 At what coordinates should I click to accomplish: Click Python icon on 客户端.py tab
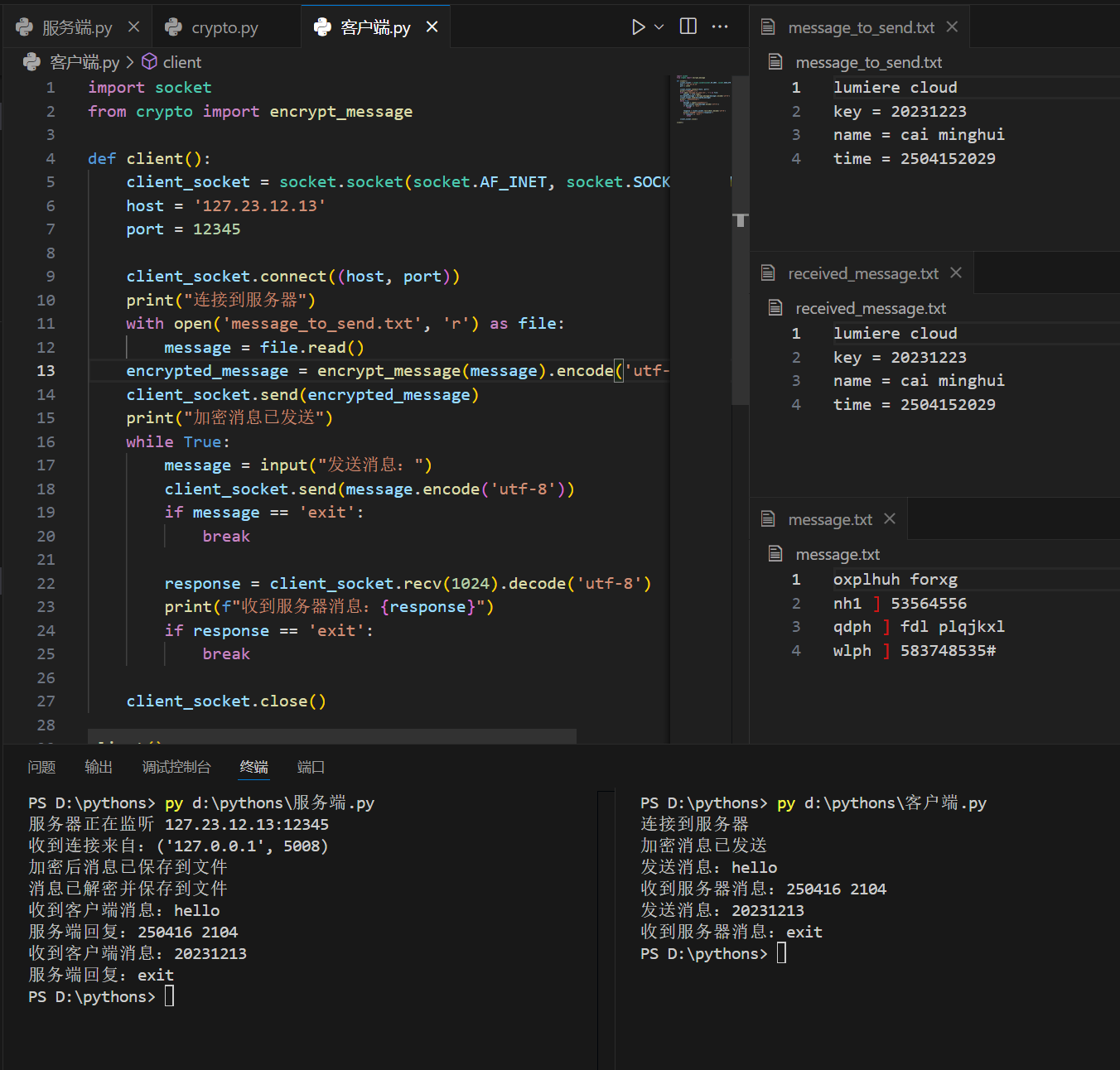pos(322,27)
